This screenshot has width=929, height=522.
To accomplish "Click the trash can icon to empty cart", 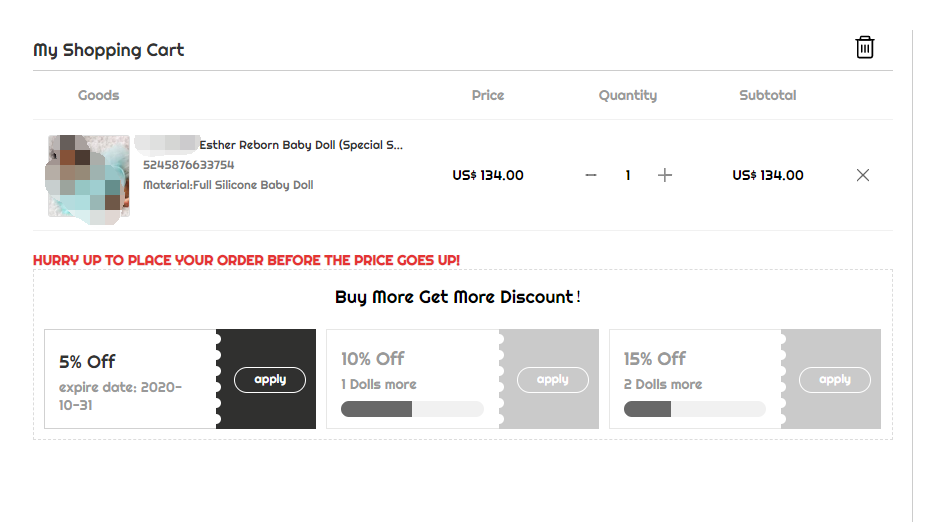I will pyautogui.click(x=864, y=47).
